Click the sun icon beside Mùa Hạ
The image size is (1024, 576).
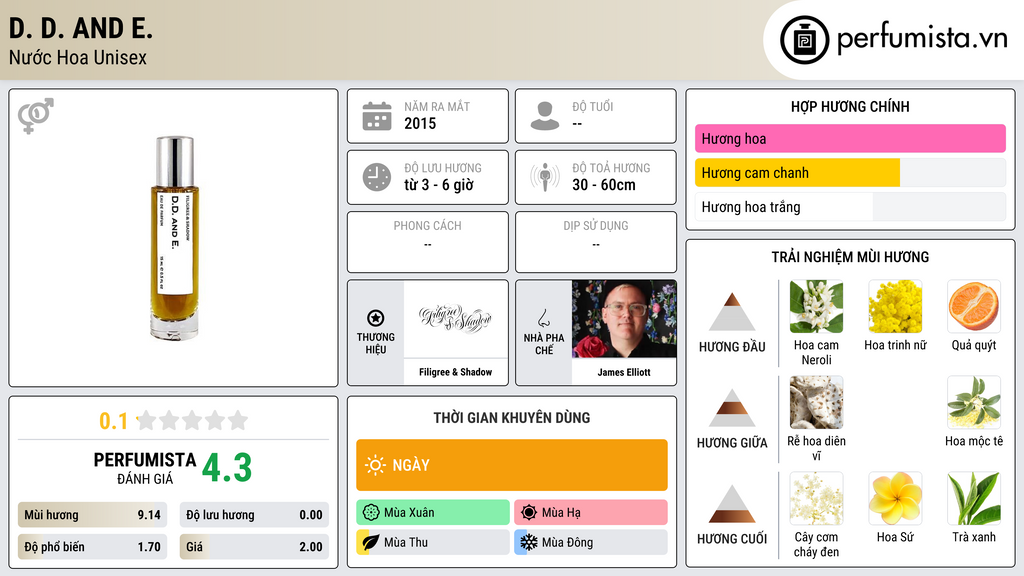pos(529,512)
